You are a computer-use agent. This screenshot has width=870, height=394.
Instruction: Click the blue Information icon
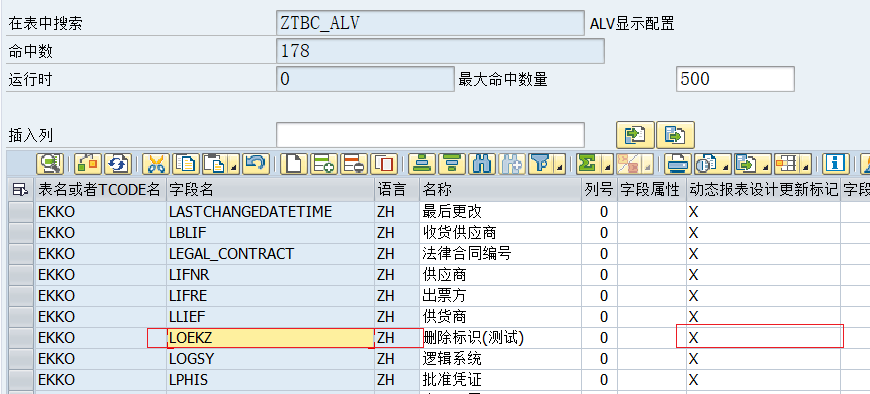[836, 164]
